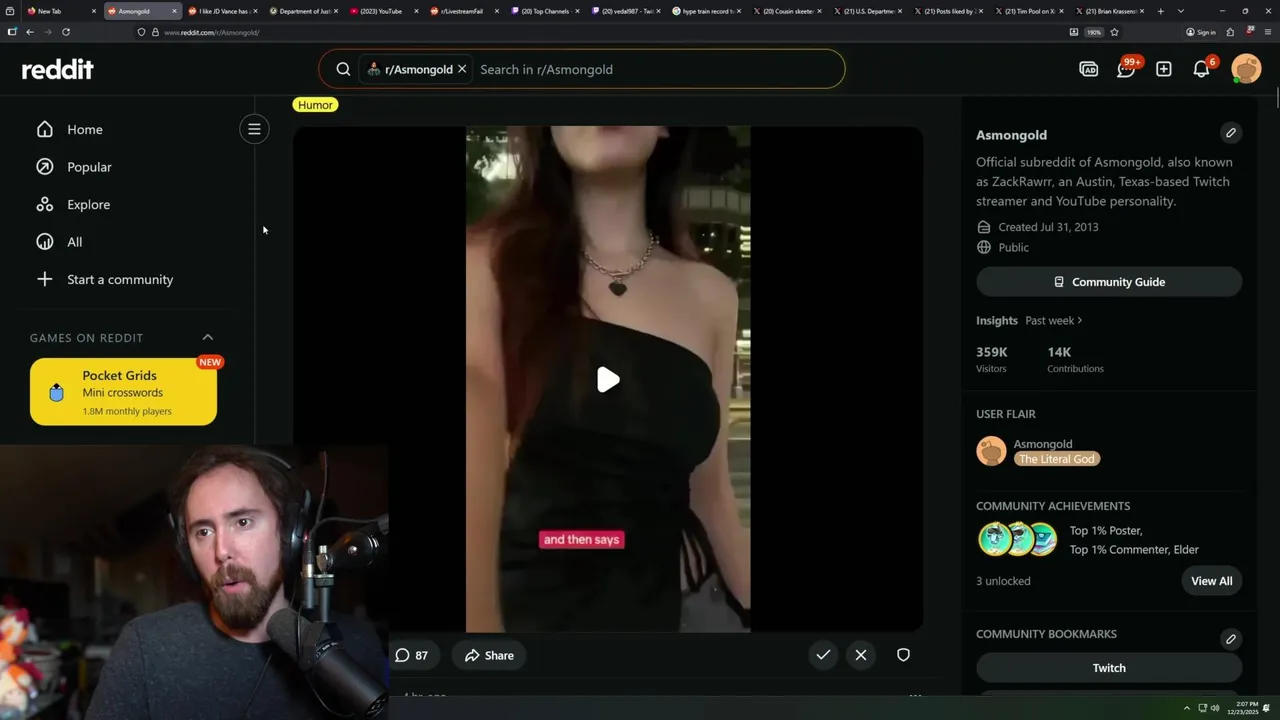Open chat messages with 99+ badge
Viewport: 1280px width, 720px height.
click(x=1127, y=68)
